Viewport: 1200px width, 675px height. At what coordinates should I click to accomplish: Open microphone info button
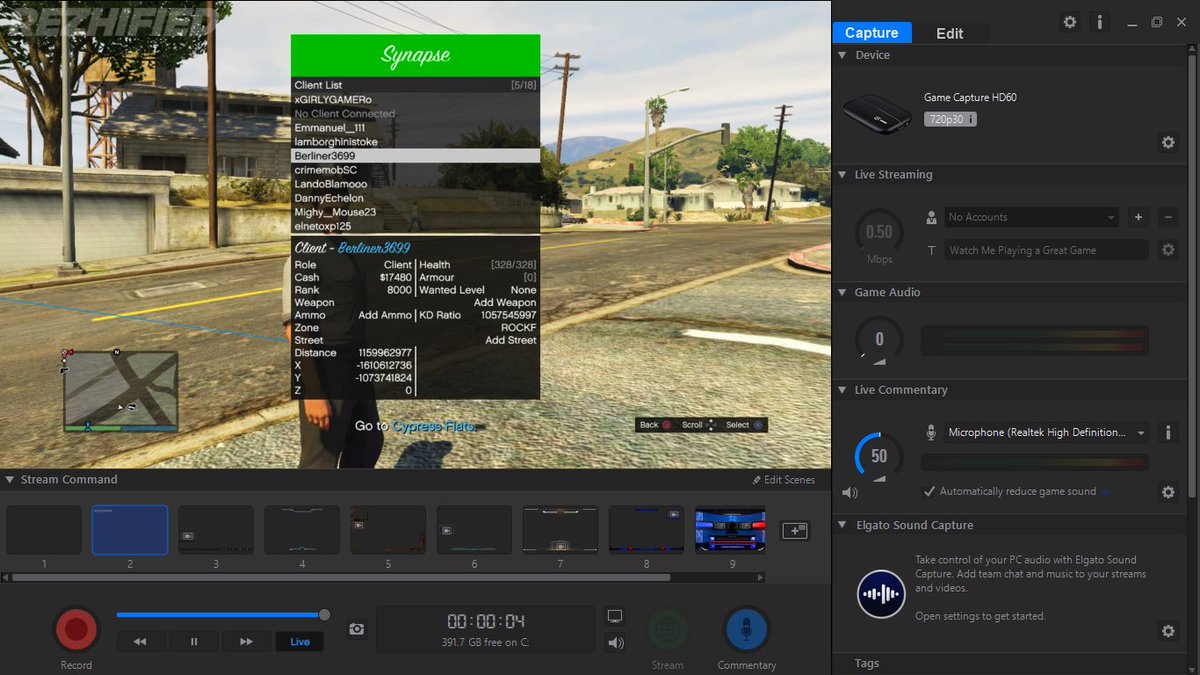[x=1167, y=432]
